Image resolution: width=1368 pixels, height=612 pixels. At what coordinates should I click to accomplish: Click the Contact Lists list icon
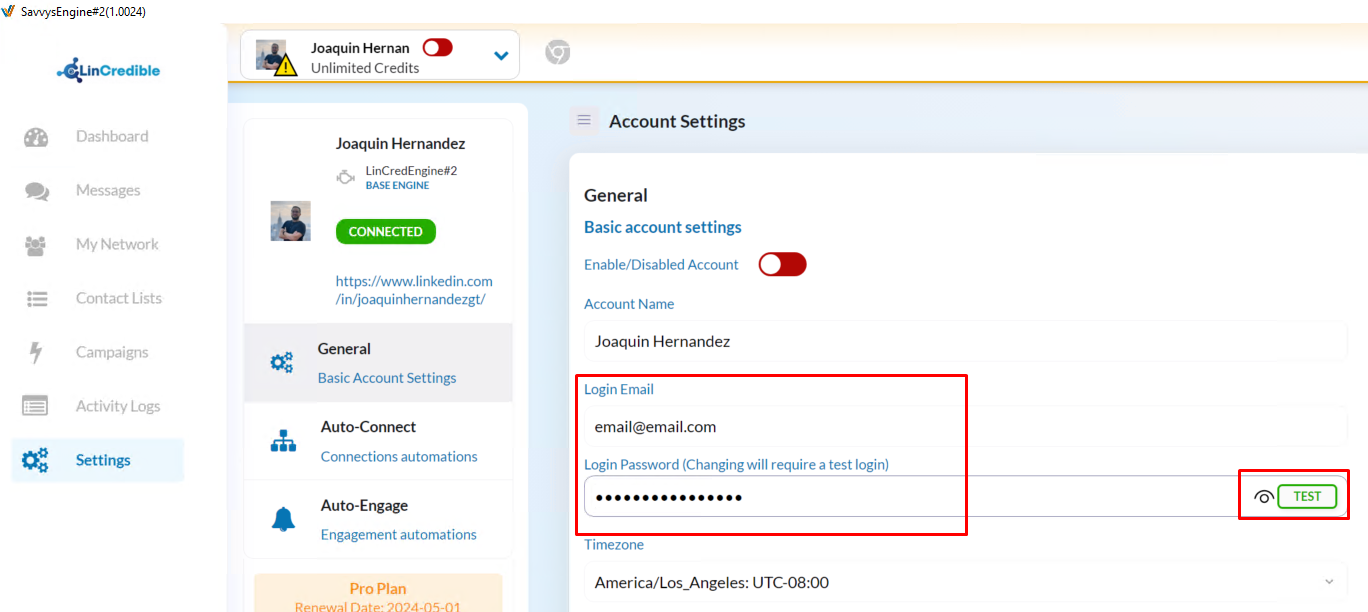37,299
